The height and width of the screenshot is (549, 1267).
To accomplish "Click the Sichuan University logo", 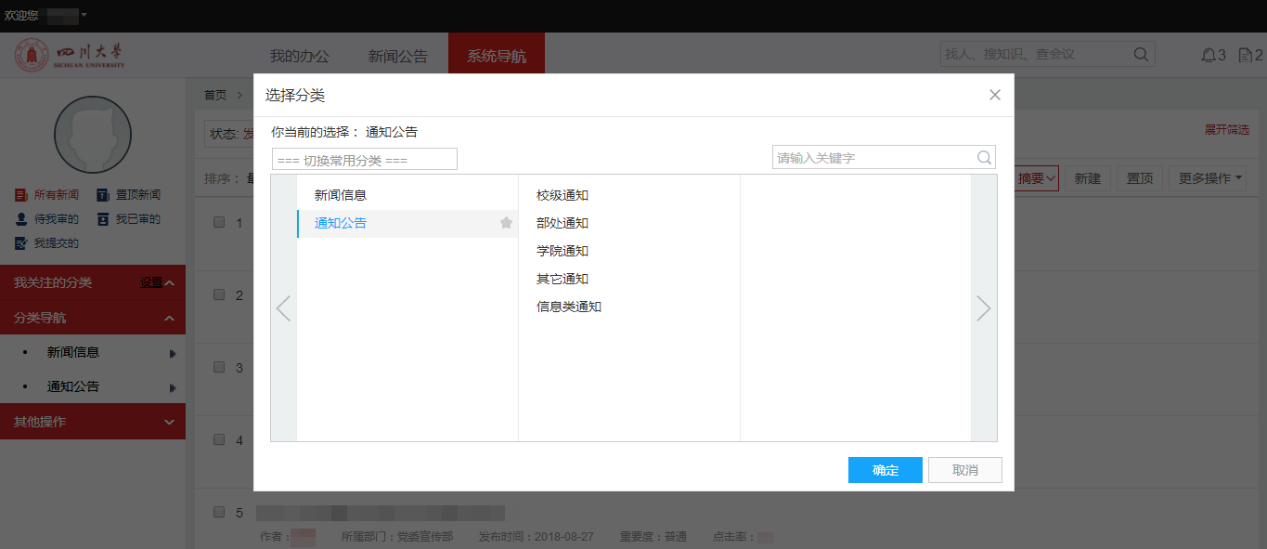I will click(x=71, y=55).
